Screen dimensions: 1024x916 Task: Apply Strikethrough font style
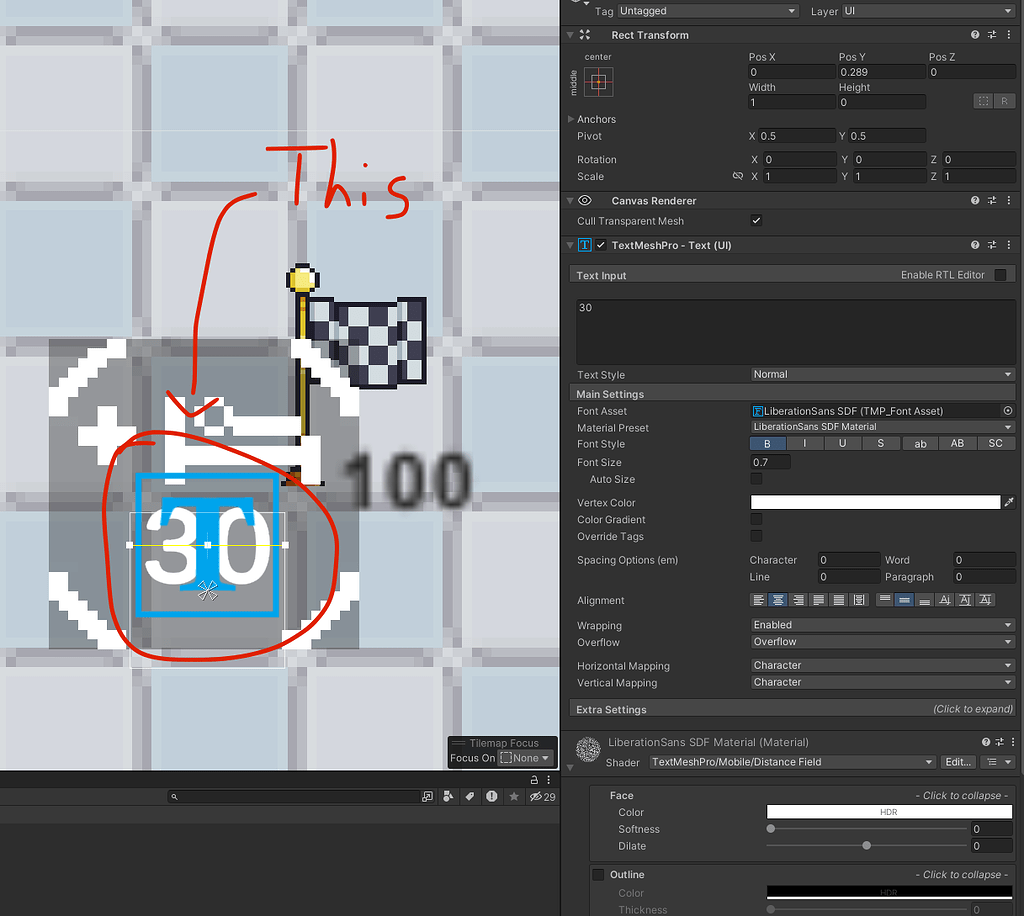[881, 443]
